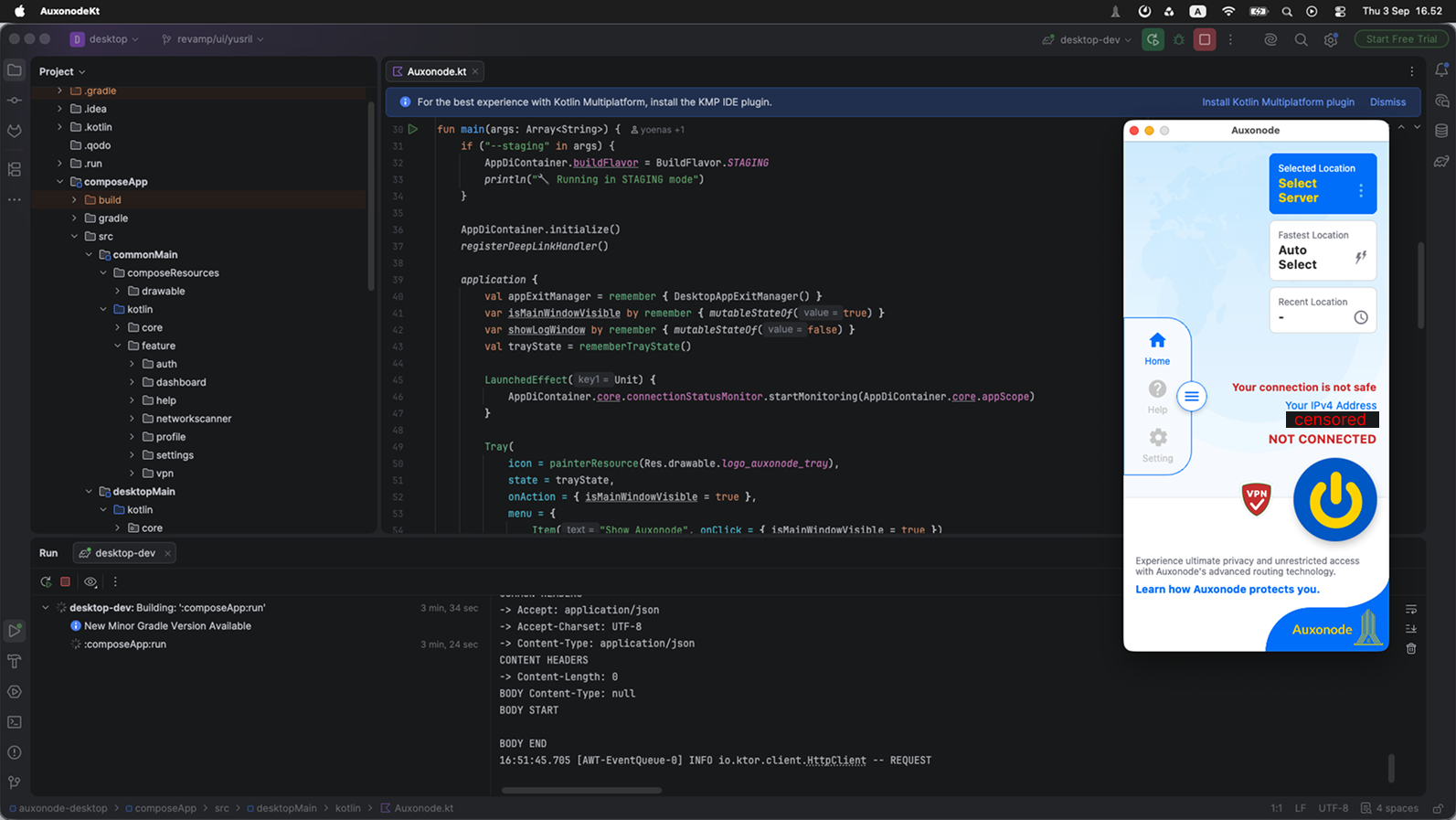
Task: Click the Auxonode round menu button
Action: [x=1192, y=397]
